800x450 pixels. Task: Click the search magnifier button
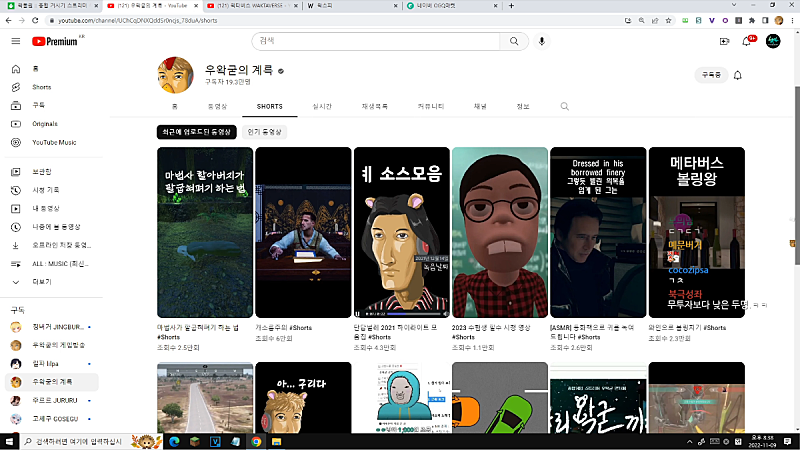[514, 41]
